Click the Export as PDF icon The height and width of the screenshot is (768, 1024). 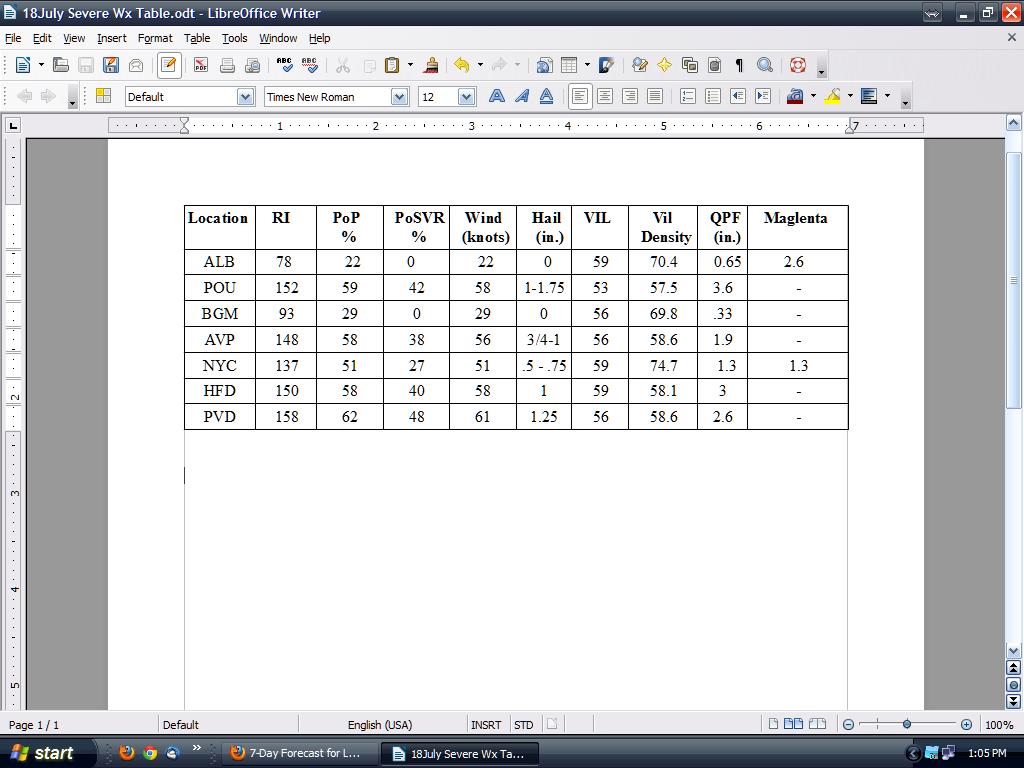coord(201,65)
